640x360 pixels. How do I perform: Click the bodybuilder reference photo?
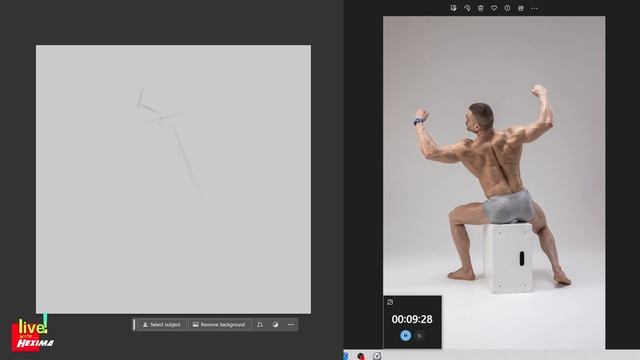pos(494,182)
